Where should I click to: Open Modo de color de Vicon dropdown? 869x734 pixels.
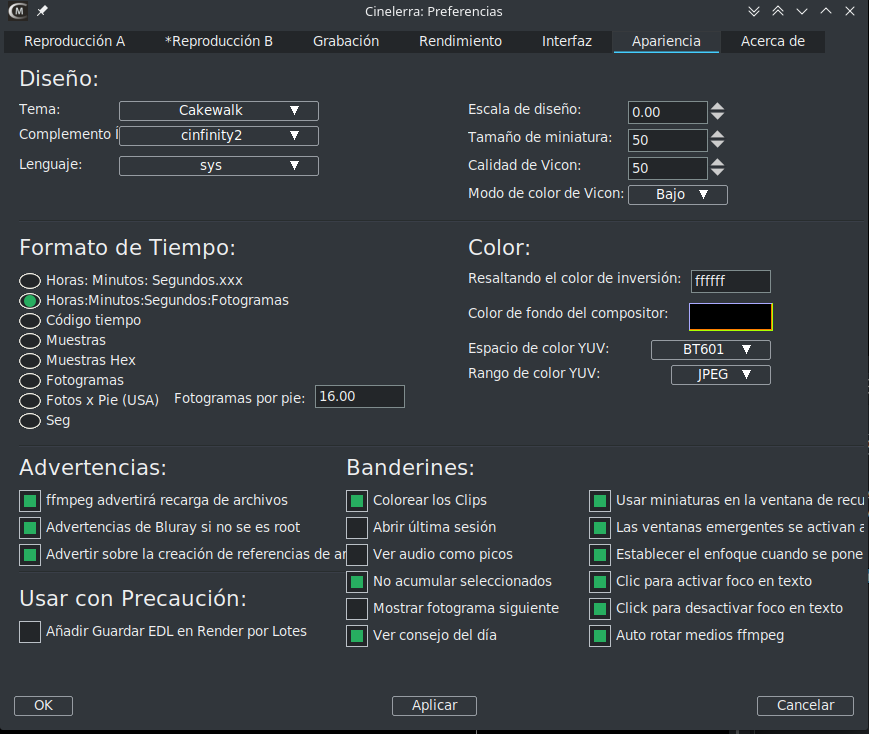[x=677, y=195]
